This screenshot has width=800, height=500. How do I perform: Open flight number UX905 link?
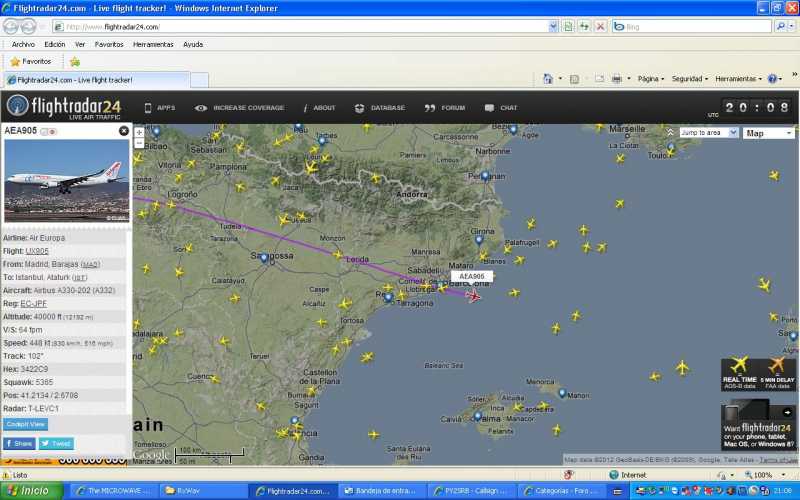point(37,251)
